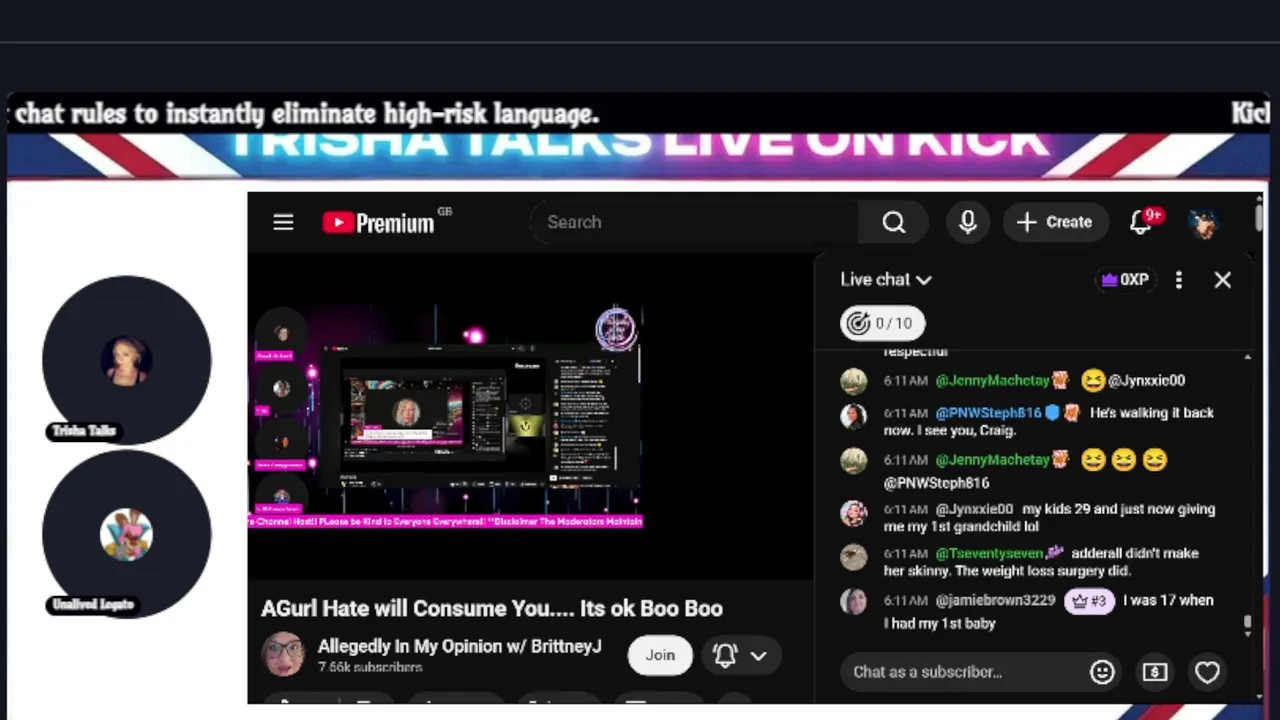Click the Trisha Talks Live on Kick banner
Viewport: 1280px width, 720px height.
click(638, 155)
